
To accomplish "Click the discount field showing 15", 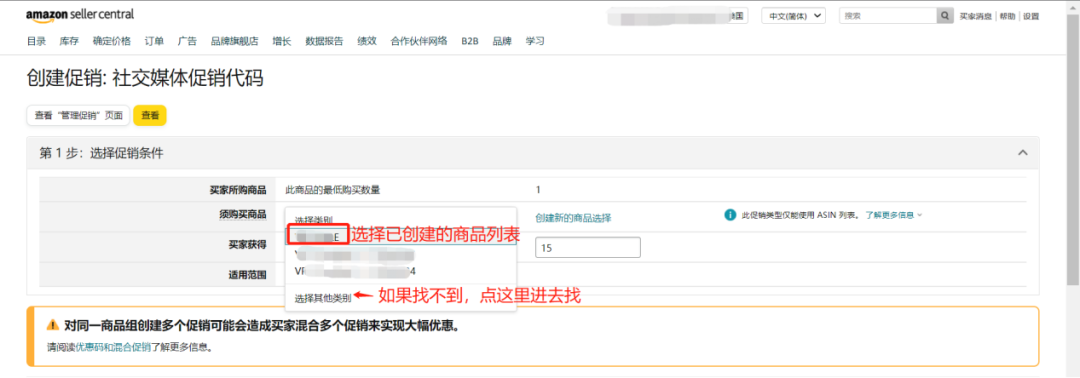I will (588, 247).
